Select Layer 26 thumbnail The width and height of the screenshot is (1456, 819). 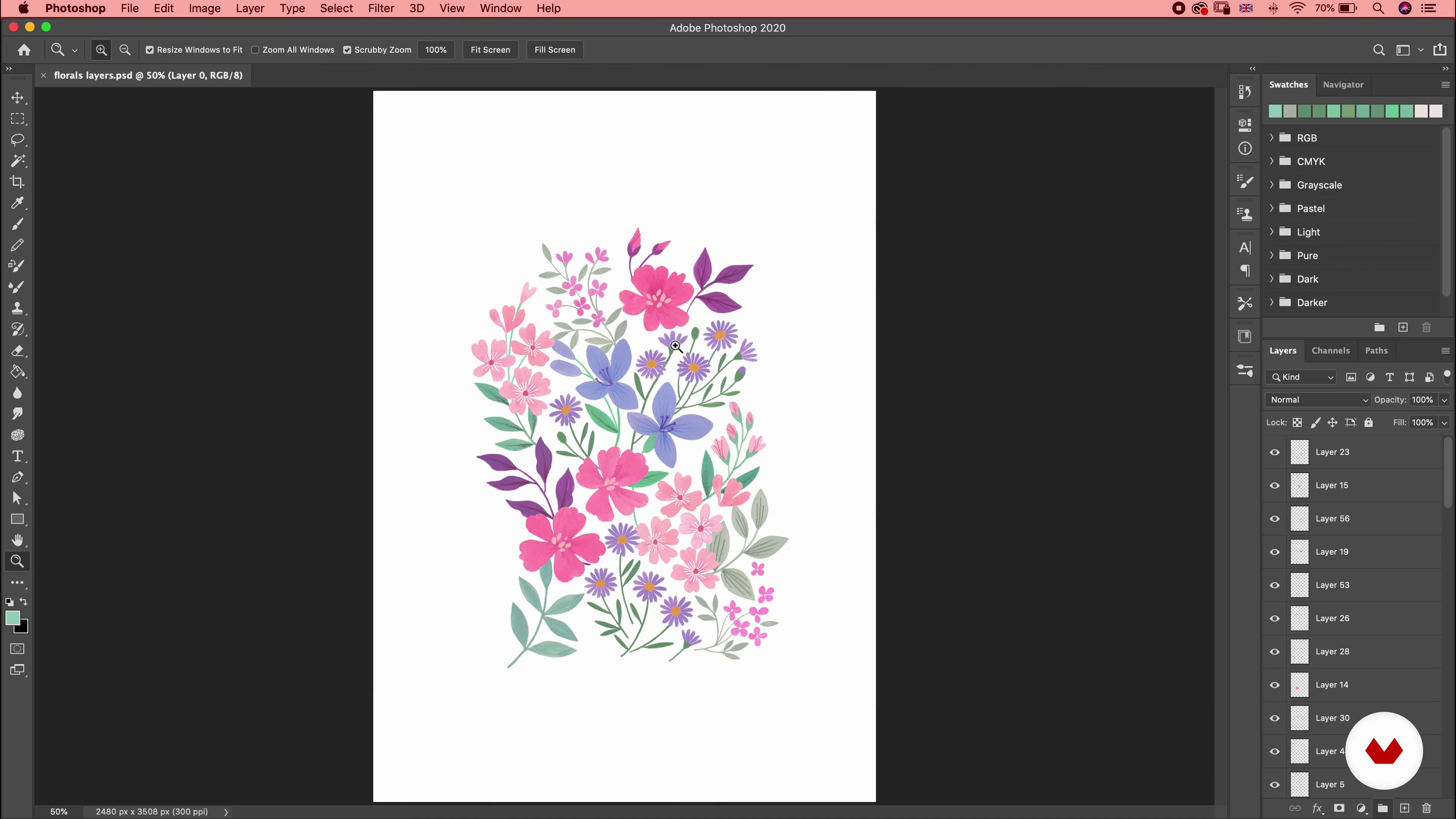(1299, 618)
